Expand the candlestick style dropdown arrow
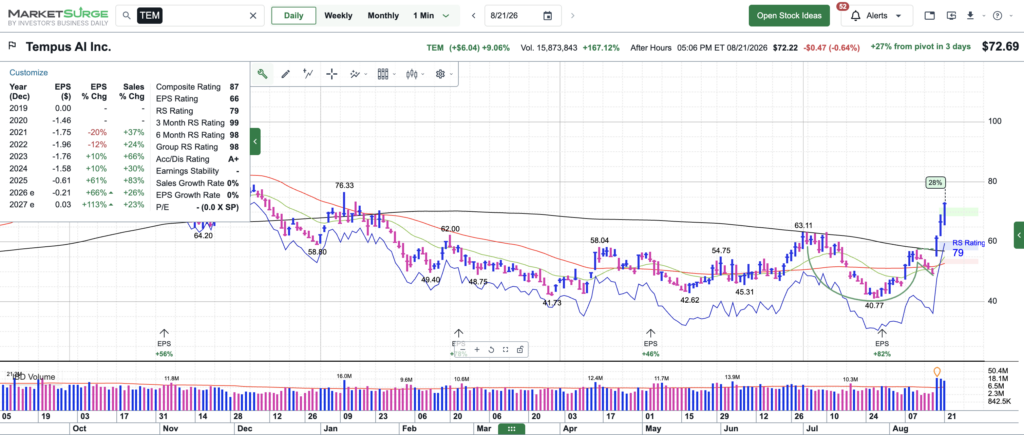 pyautogui.click(x=422, y=74)
